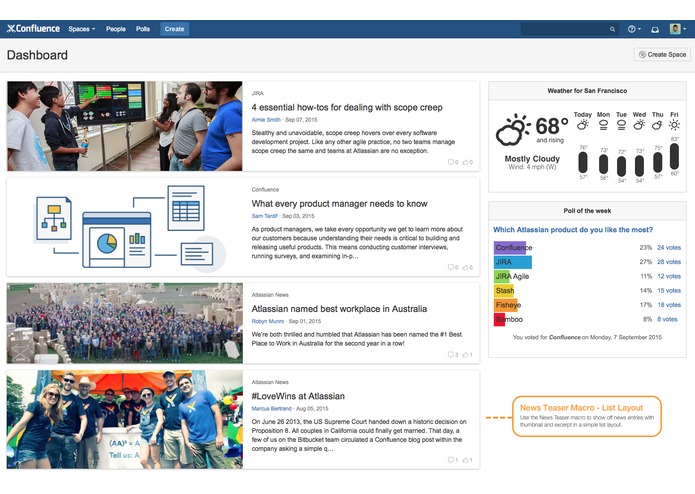Open the '15 votes' link for Stash

669,291
